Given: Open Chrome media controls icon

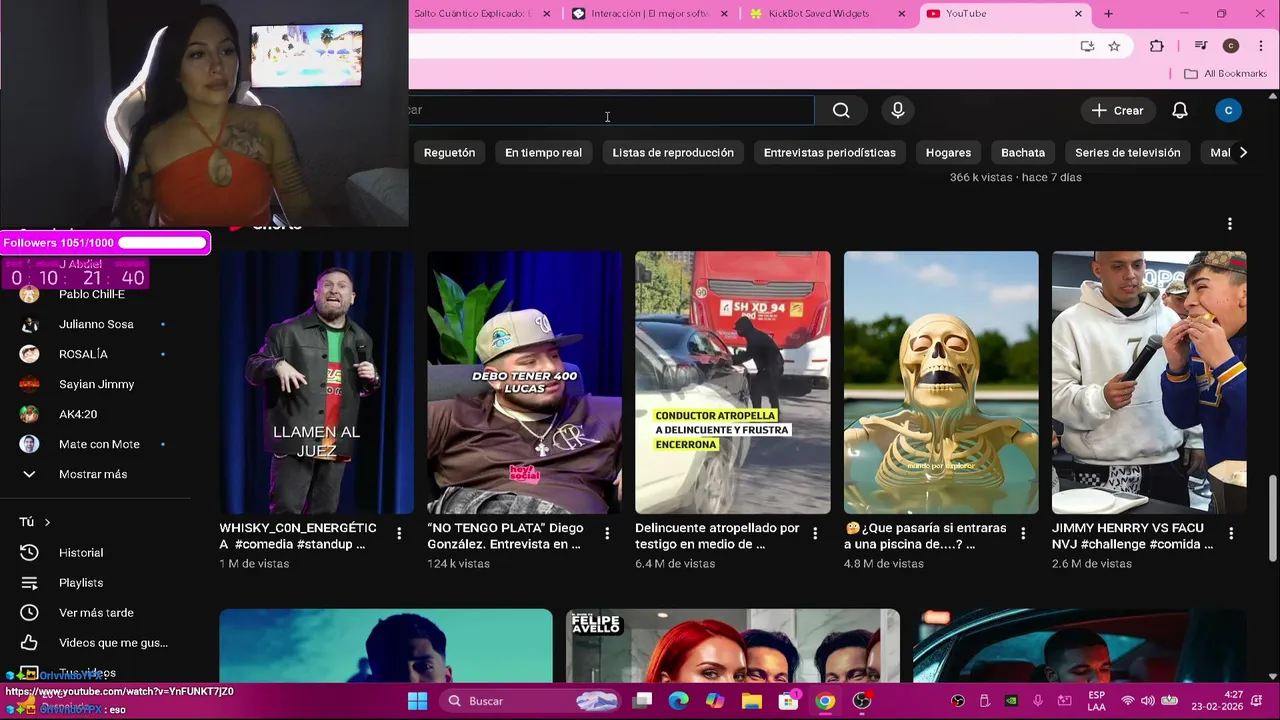Looking at the screenshot, I should click(1201, 46).
